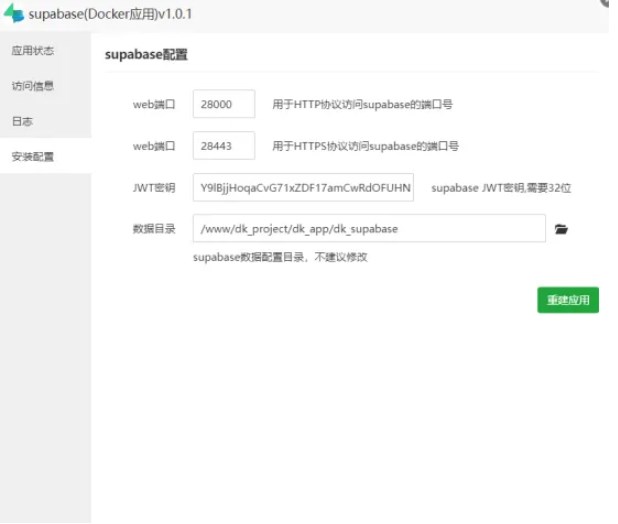Click the supabase logo icon in title
This screenshot has width=618, height=524.
click(x=14, y=13)
